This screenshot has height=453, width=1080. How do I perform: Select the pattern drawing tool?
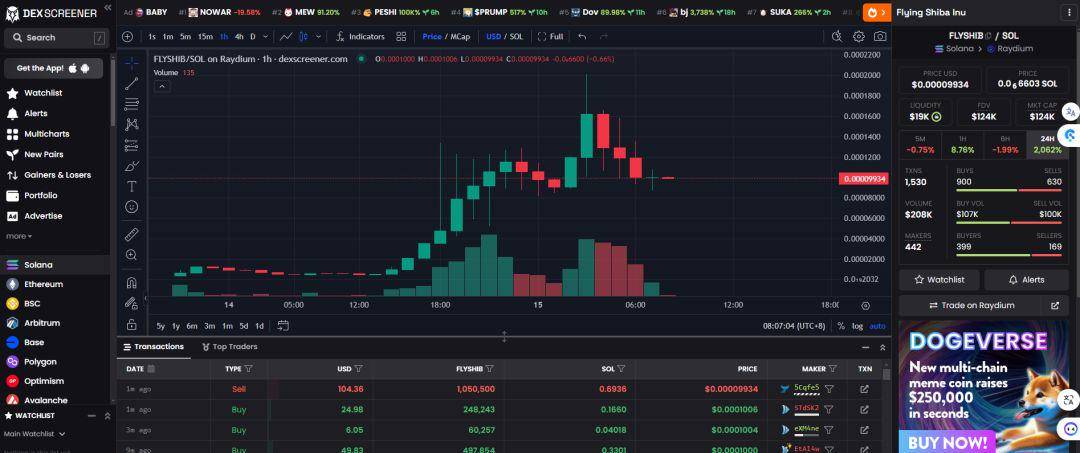(x=132, y=125)
